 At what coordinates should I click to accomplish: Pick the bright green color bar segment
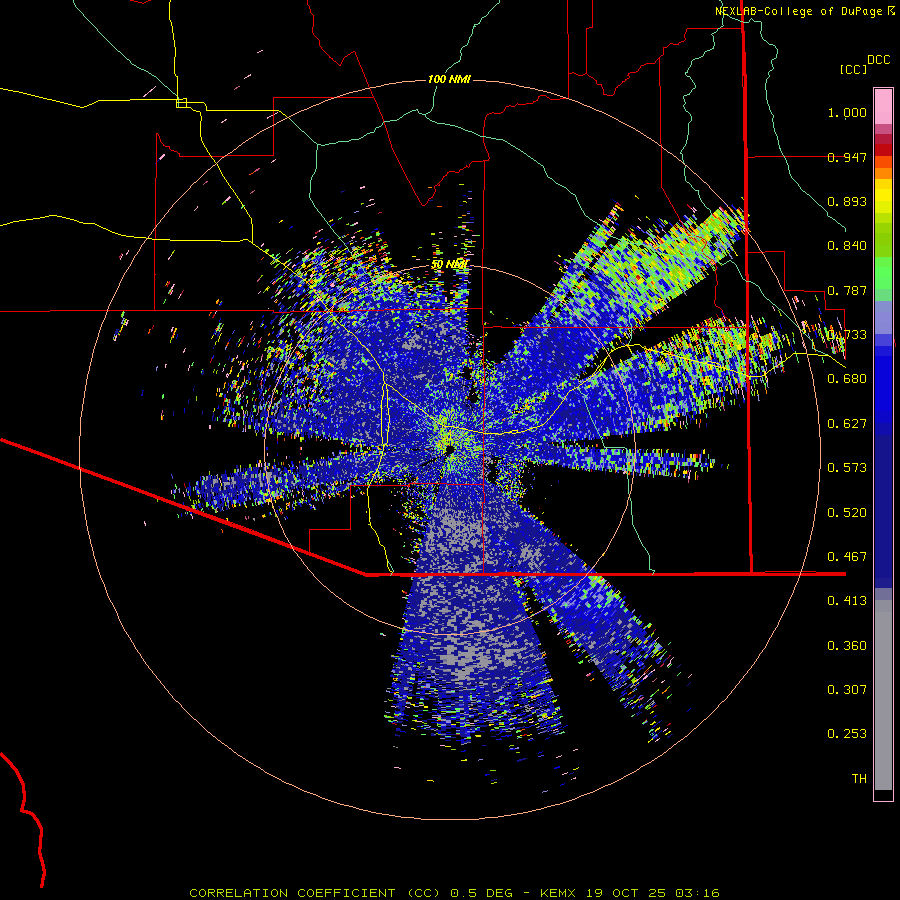click(883, 273)
